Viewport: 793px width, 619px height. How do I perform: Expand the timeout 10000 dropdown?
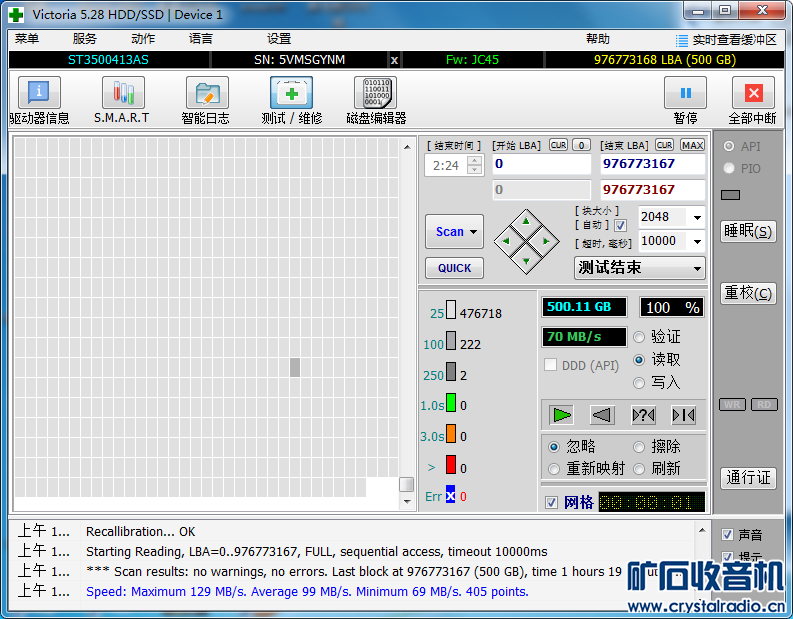click(x=696, y=241)
